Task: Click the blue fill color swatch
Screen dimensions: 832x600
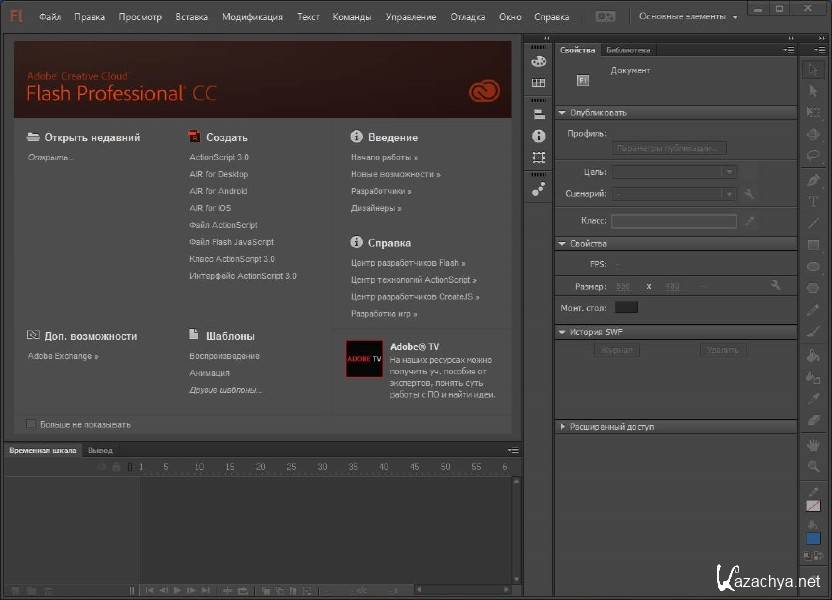Action: pyautogui.click(x=813, y=538)
